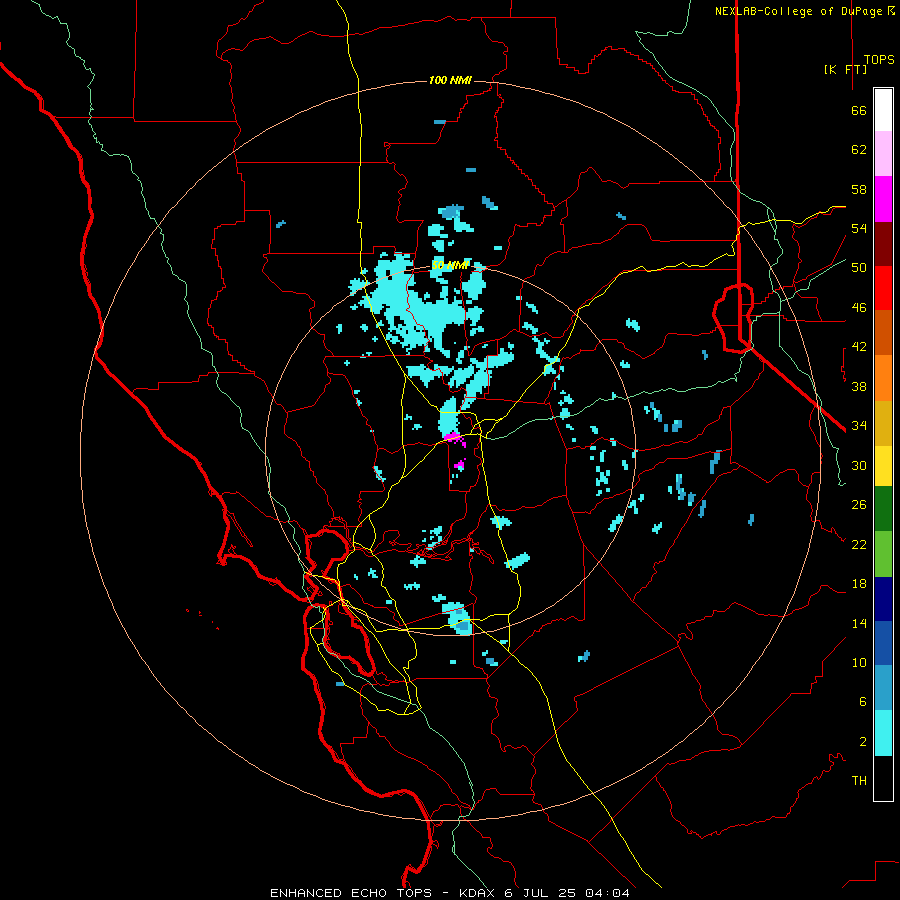Click the '42' legend value
Viewport: 900px width, 900px height.
[859, 347]
